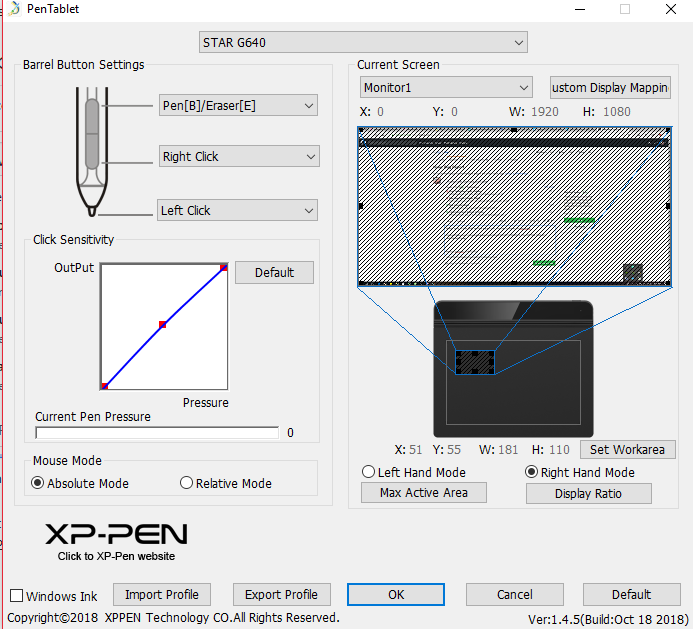This screenshot has height=629, width=693.
Task: Close the PenTablet window
Action: (x=671, y=9)
